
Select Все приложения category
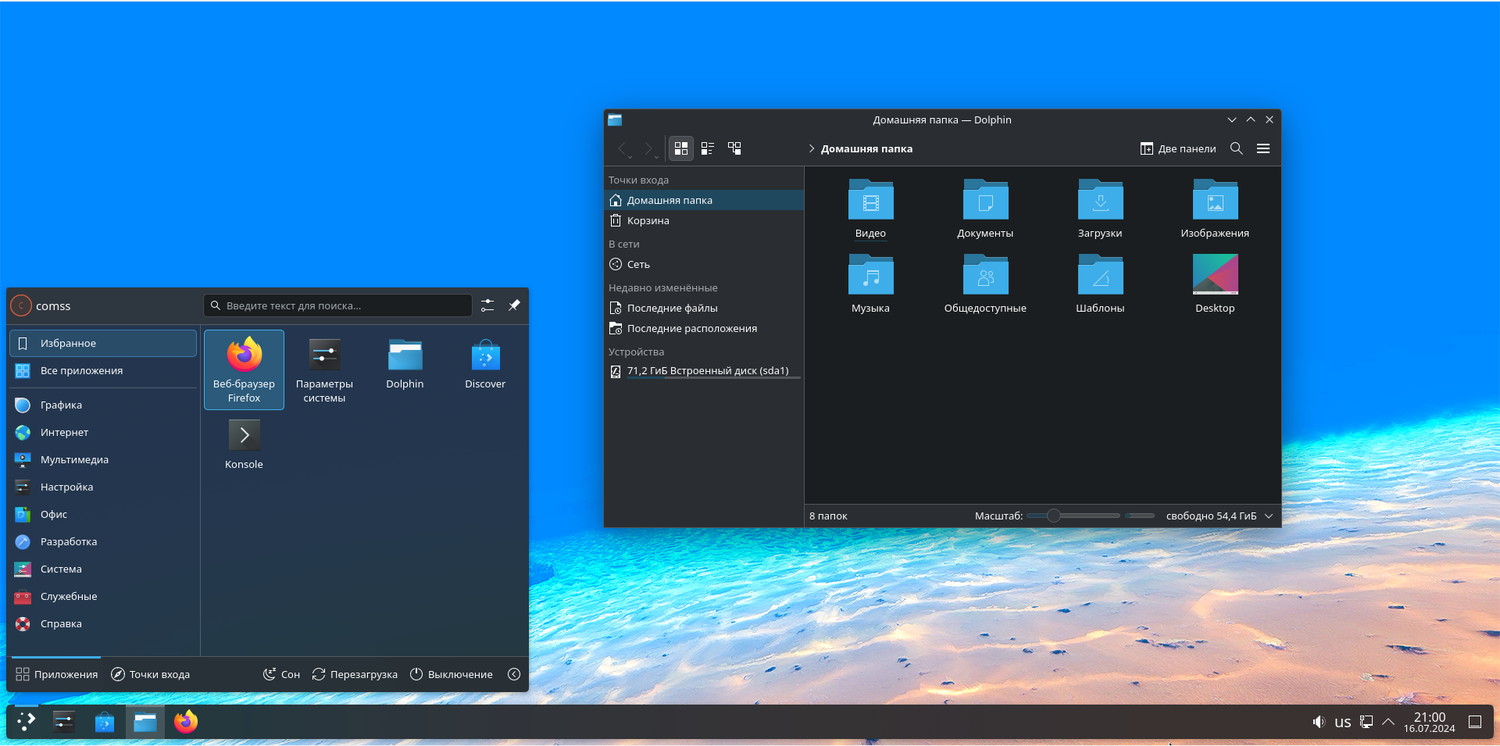point(103,371)
